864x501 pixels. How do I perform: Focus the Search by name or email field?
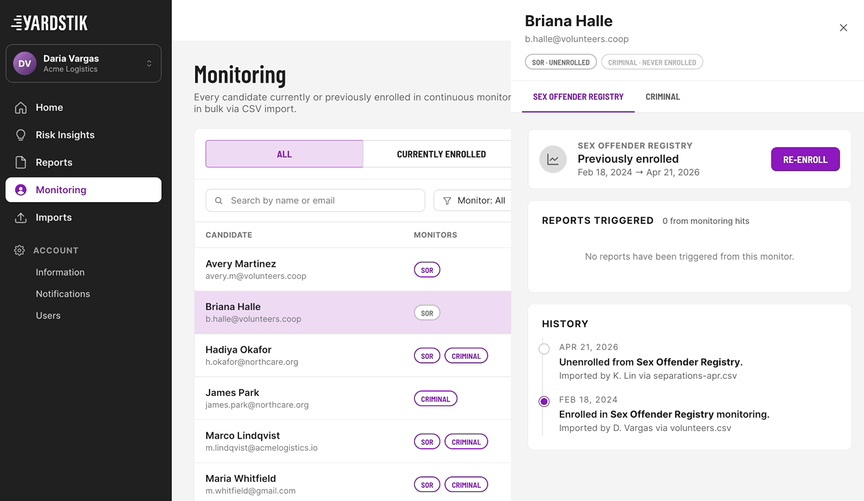pyautogui.click(x=315, y=201)
